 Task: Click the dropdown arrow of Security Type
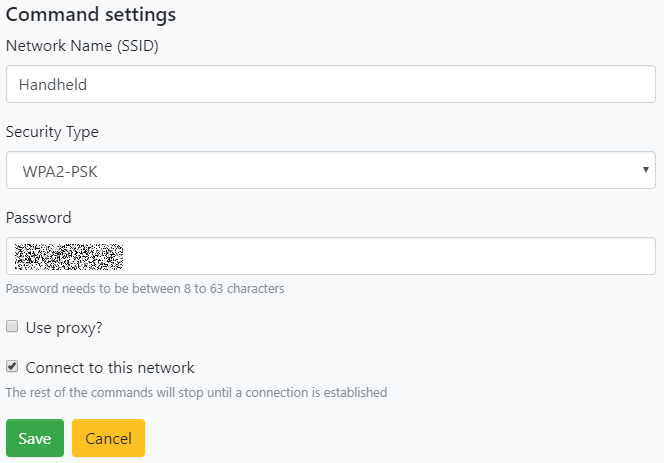[645, 169]
